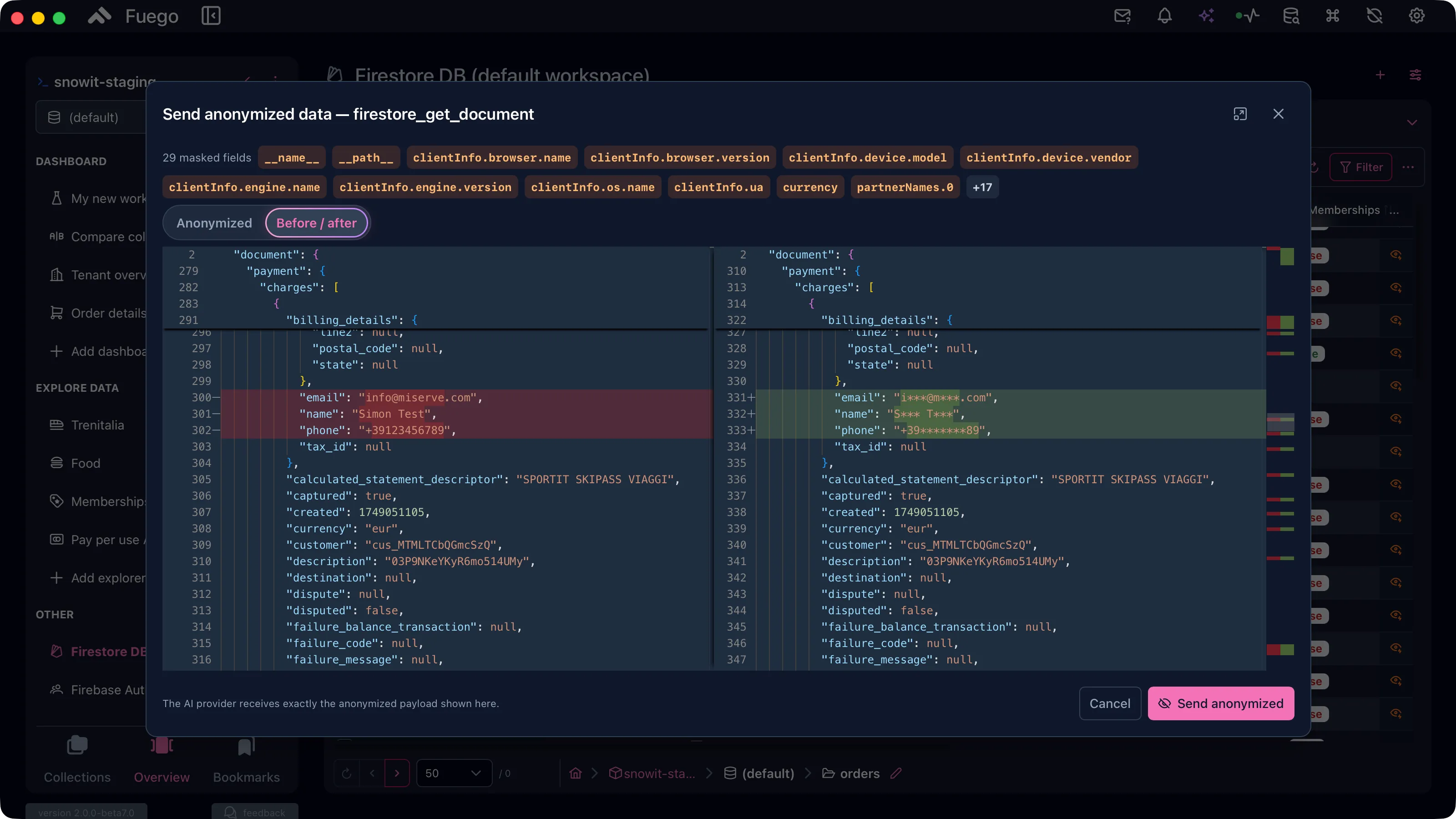
Task: Open the Overview tab at sidebar bottom
Action: coord(162,760)
